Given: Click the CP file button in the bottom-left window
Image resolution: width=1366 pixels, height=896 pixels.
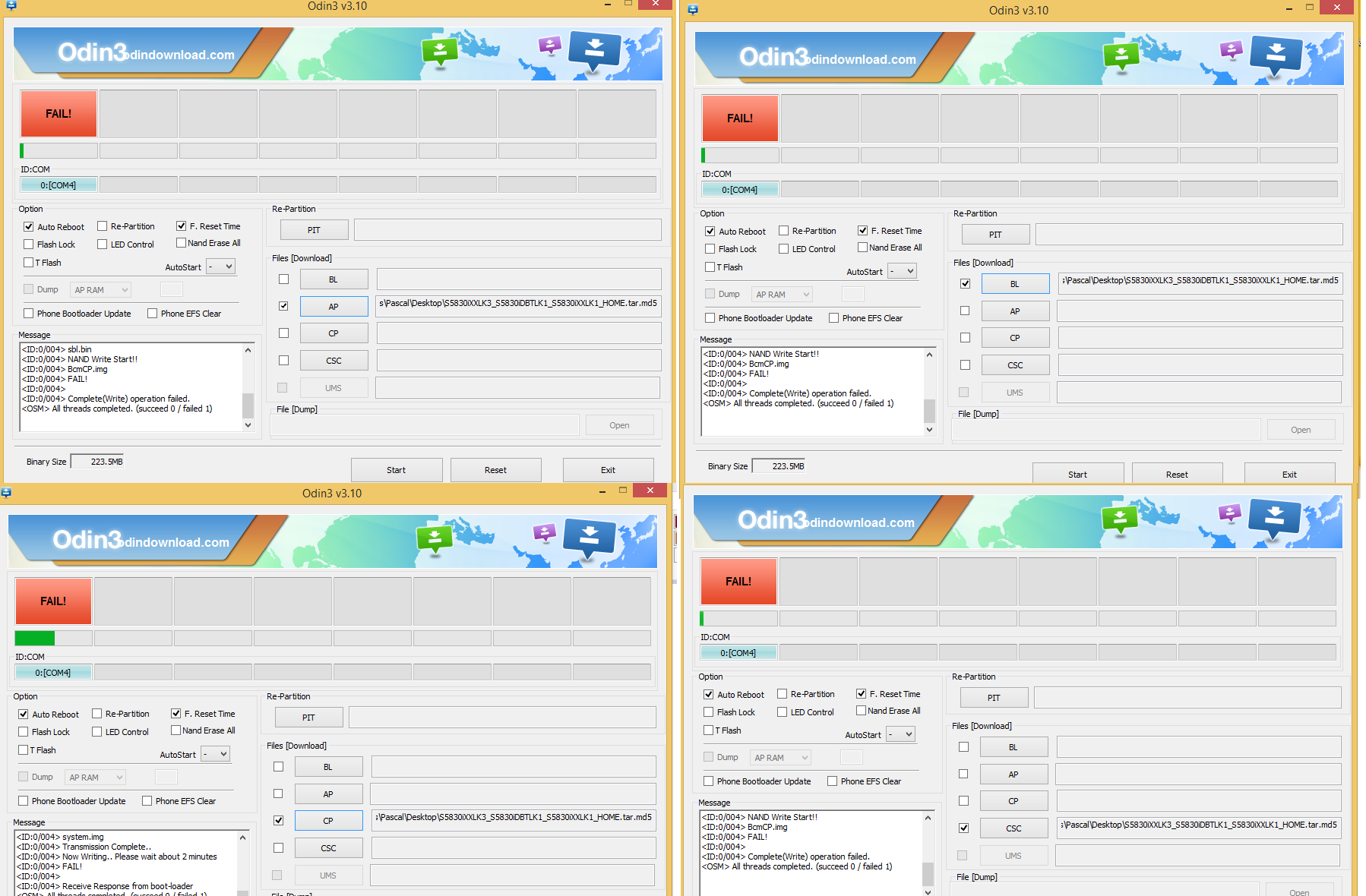Looking at the screenshot, I should click(x=329, y=821).
